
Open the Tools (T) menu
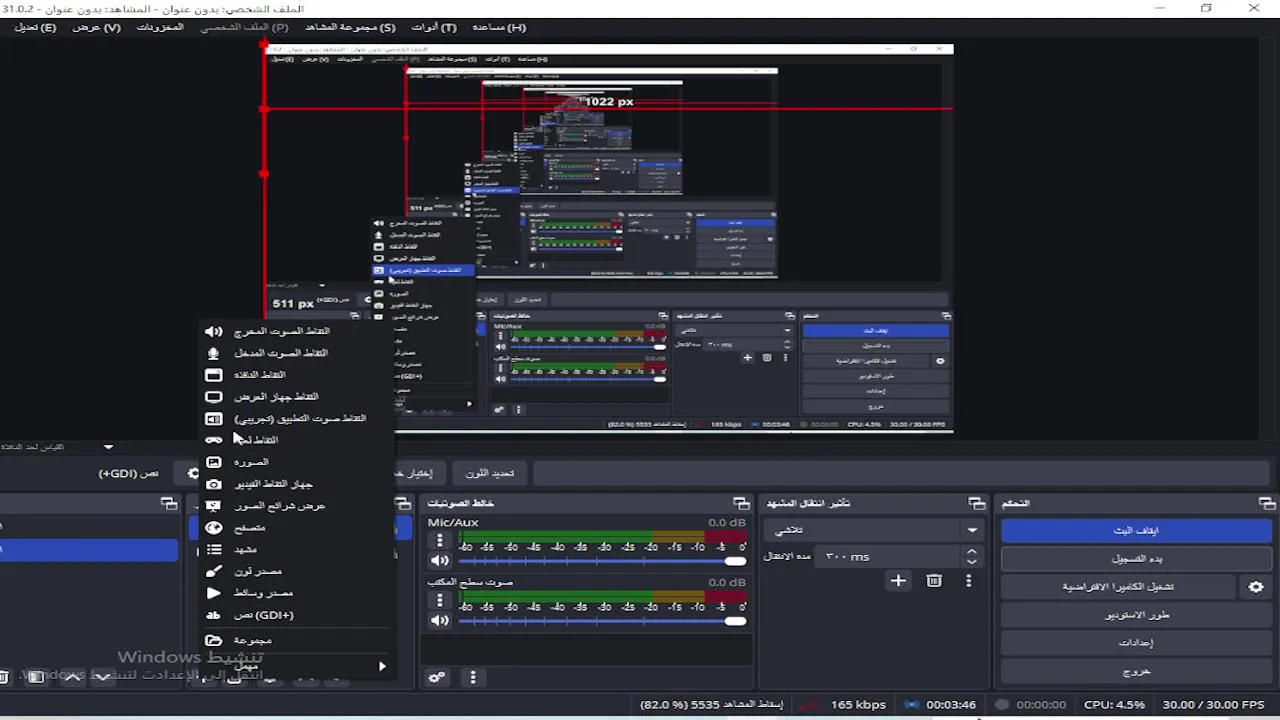(x=434, y=27)
